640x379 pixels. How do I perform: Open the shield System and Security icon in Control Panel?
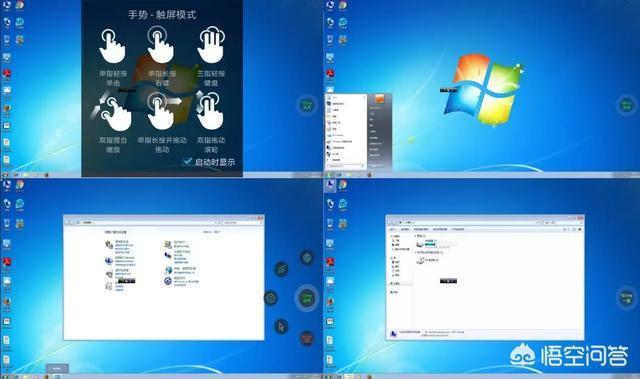(x=109, y=245)
